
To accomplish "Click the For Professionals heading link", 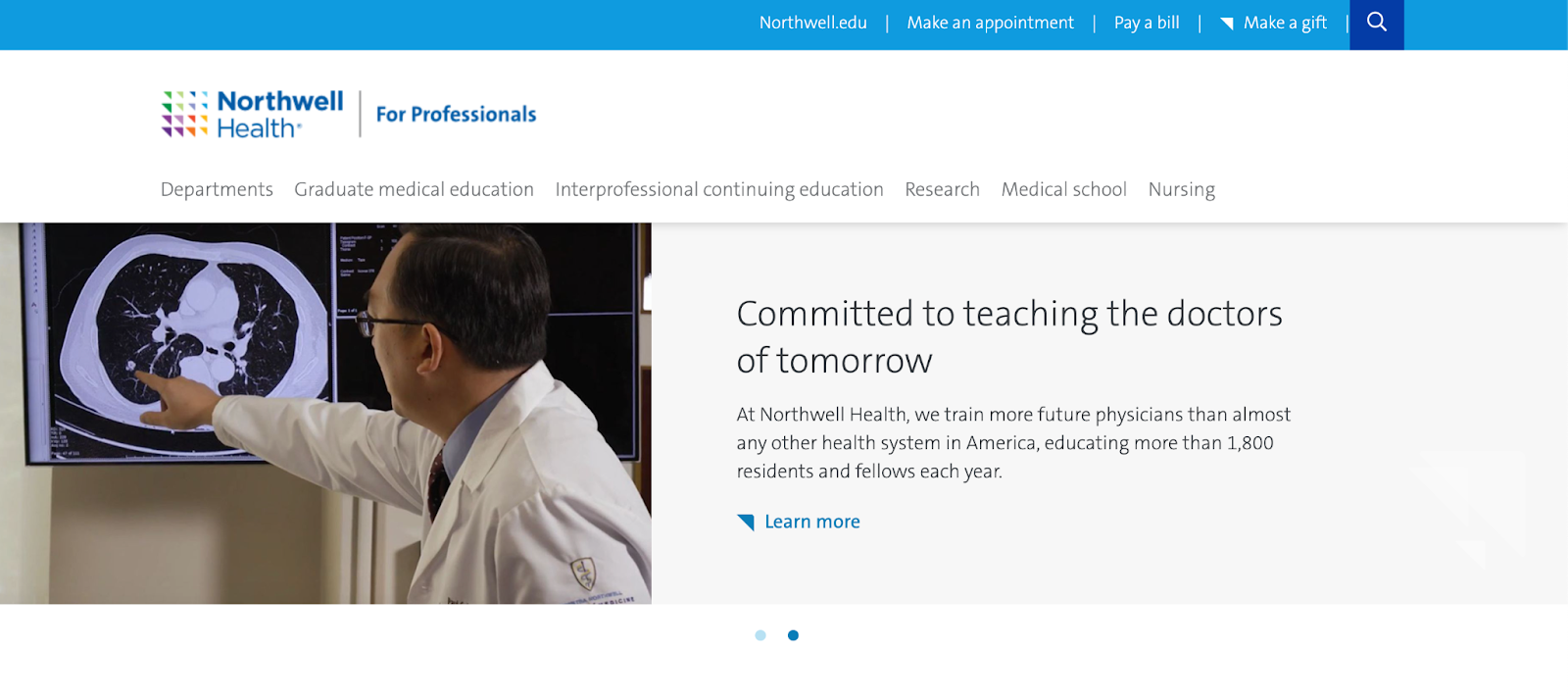I will (x=456, y=115).
